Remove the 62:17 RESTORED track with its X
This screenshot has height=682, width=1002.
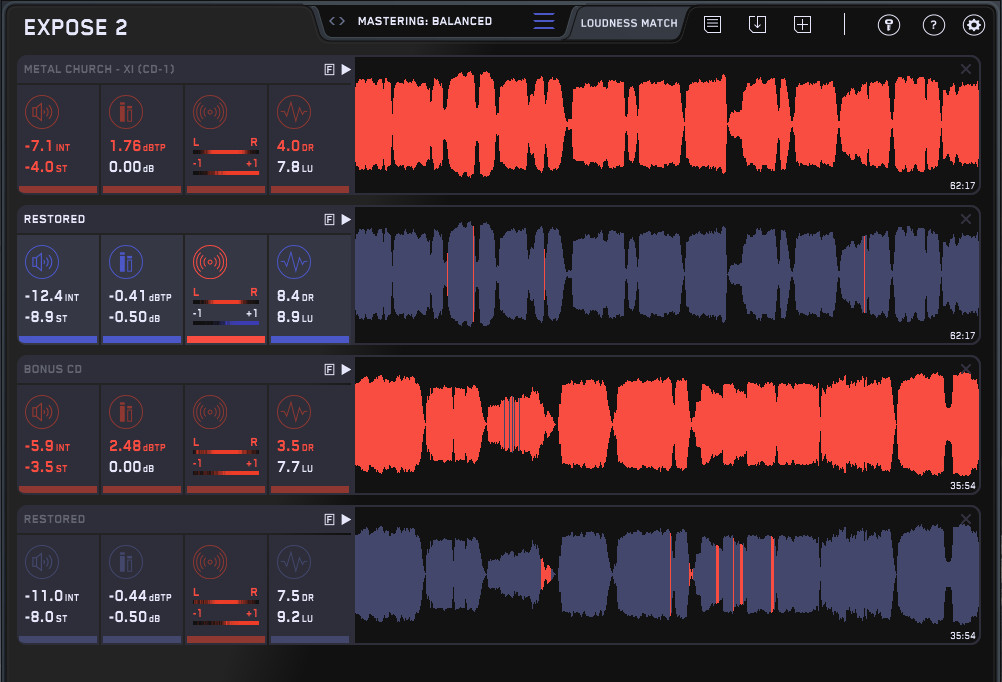[x=966, y=219]
